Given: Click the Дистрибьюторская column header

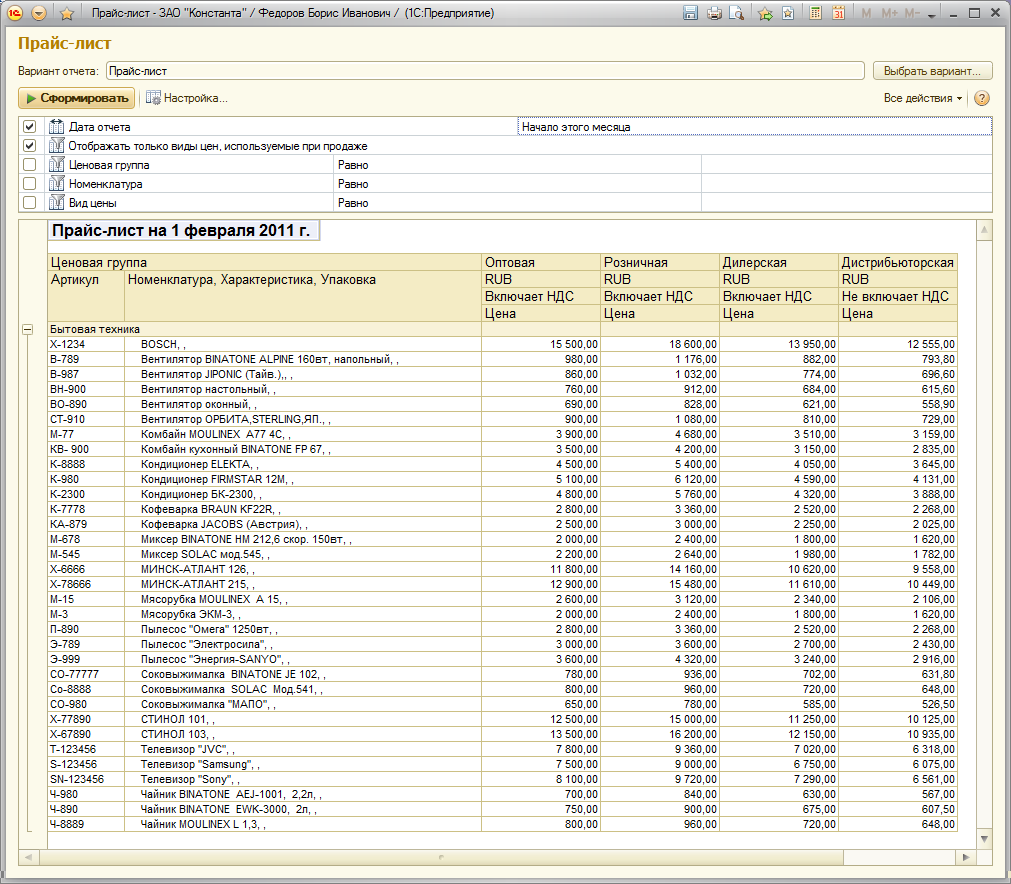Looking at the screenshot, I should pyautogui.click(x=898, y=262).
